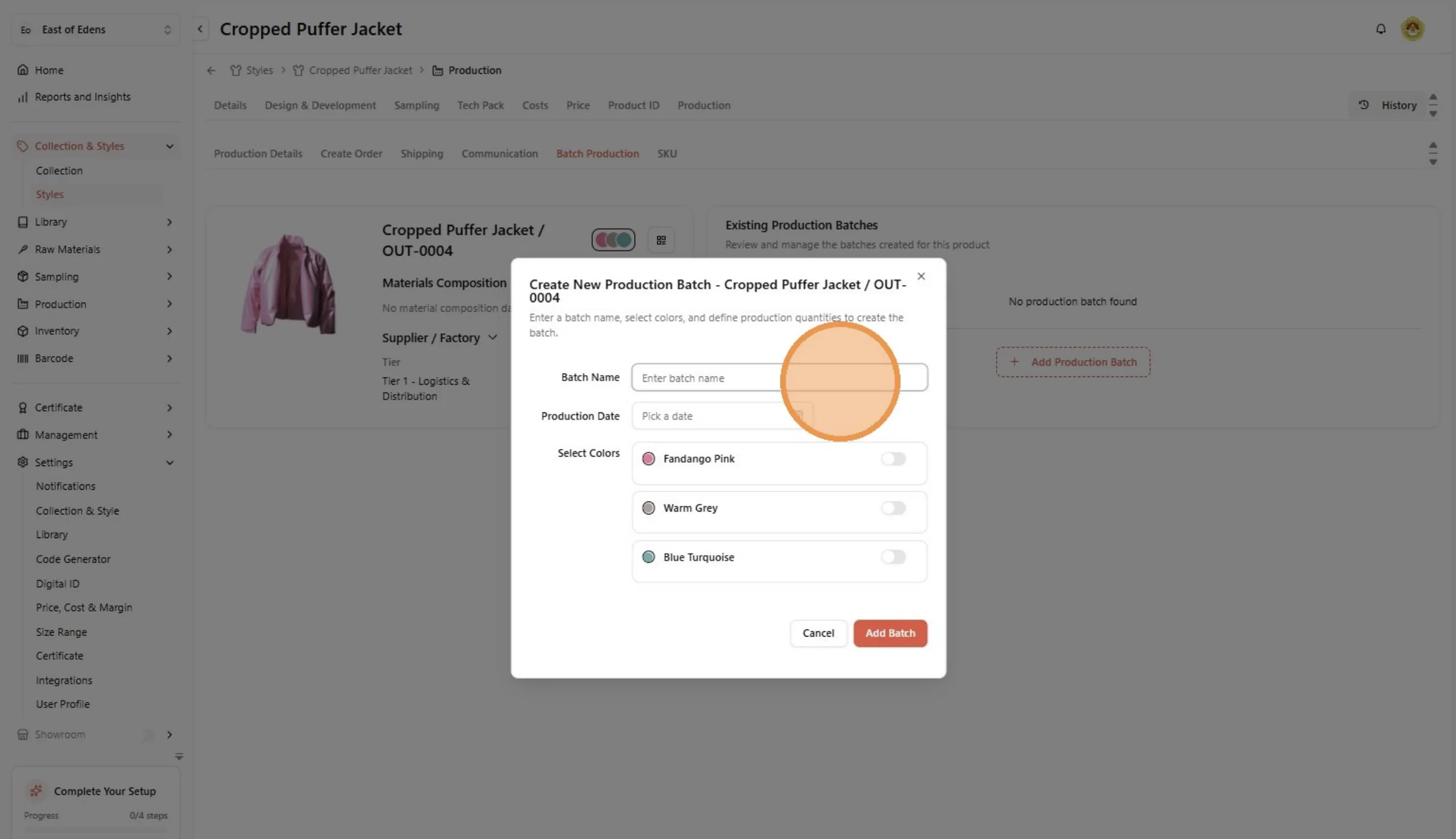Expand the Management sidebar section

(x=170, y=435)
